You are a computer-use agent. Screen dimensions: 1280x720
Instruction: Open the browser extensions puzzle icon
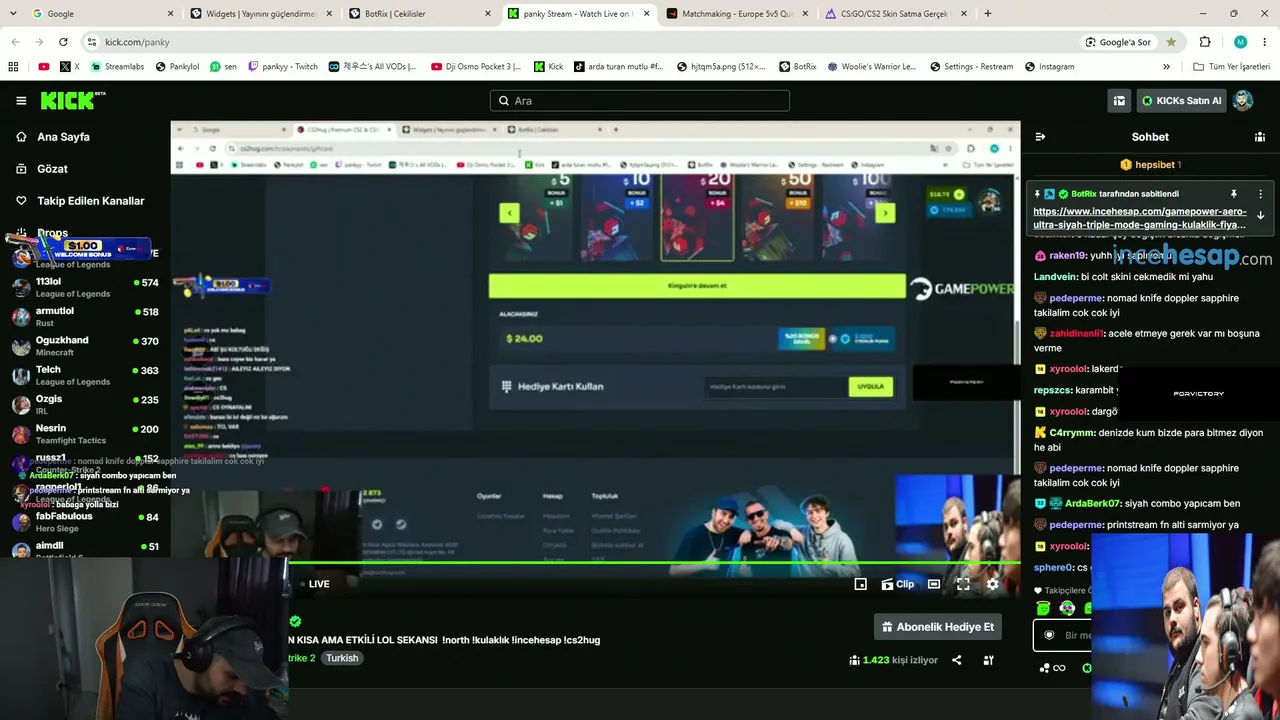[x=1205, y=42]
